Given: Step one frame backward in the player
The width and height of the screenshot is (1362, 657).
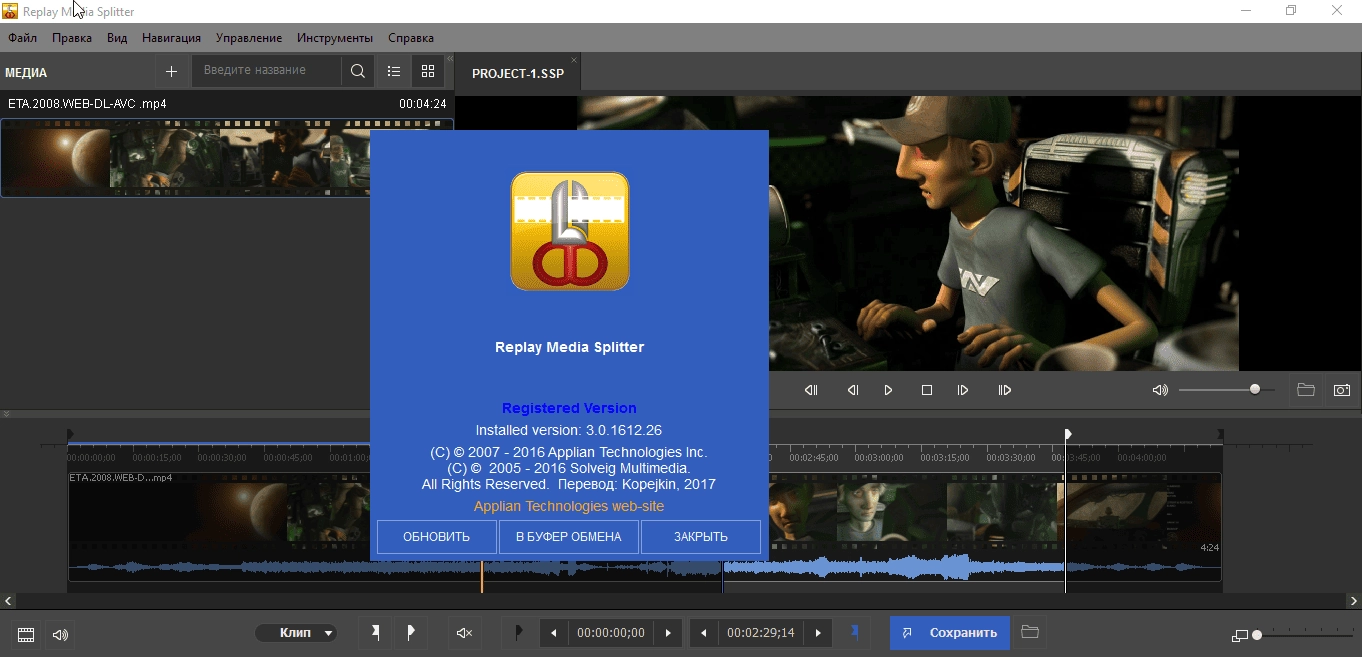Looking at the screenshot, I should pos(853,390).
